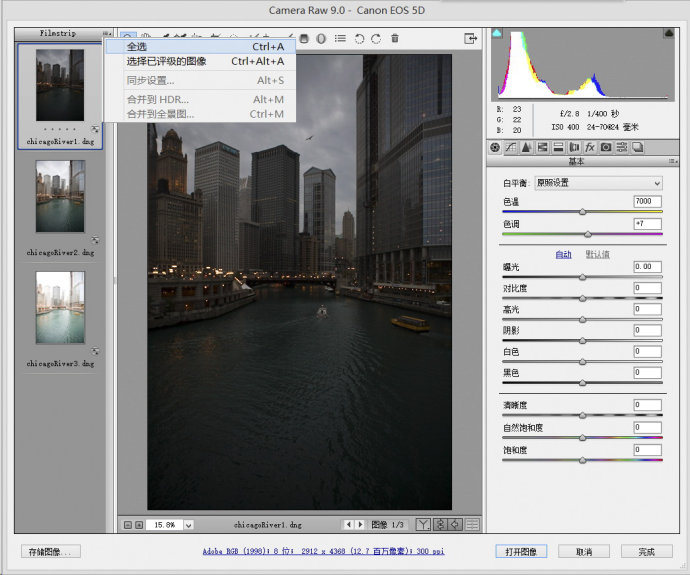Toggle full screen mode icon
This screenshot has width=690, height=575.
[x=469, y=39]
